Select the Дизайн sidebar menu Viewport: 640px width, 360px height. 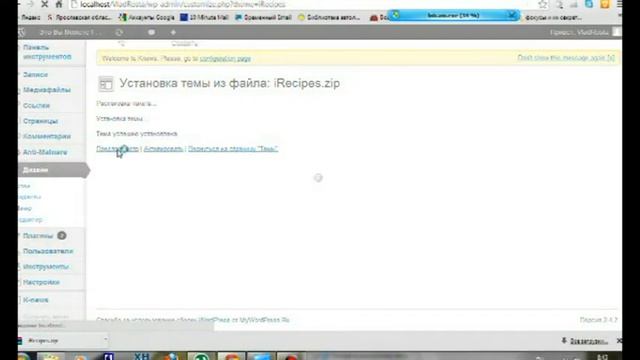coord(53,170)
